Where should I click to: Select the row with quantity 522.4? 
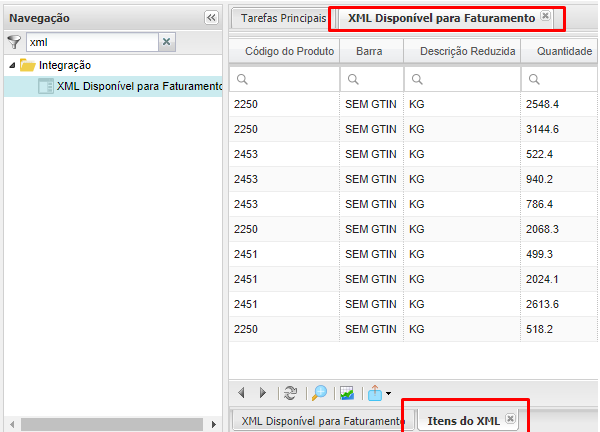pos(413,154)
